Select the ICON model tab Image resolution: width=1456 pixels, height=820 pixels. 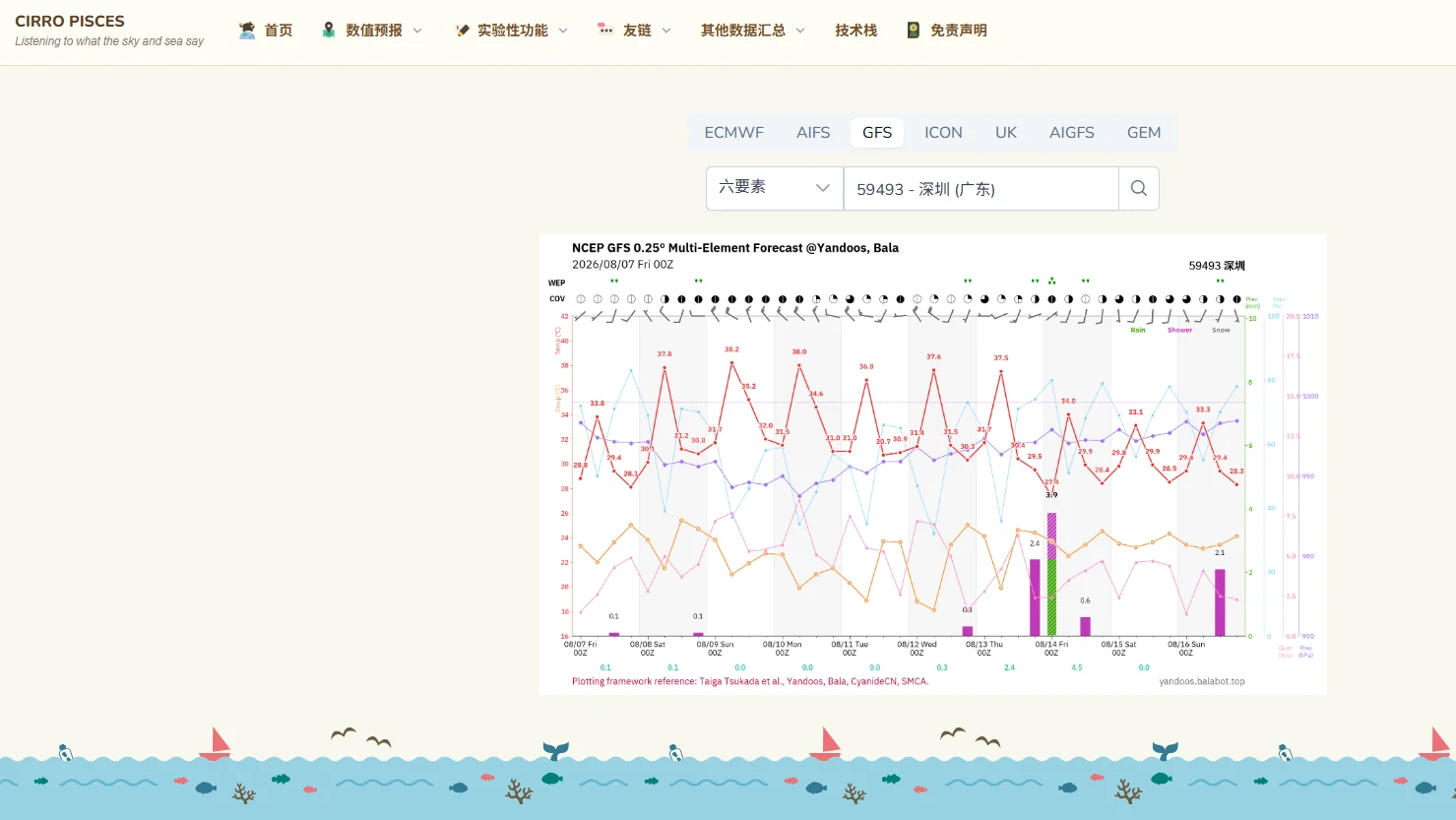pyautogui.click(x=943, y=132)
